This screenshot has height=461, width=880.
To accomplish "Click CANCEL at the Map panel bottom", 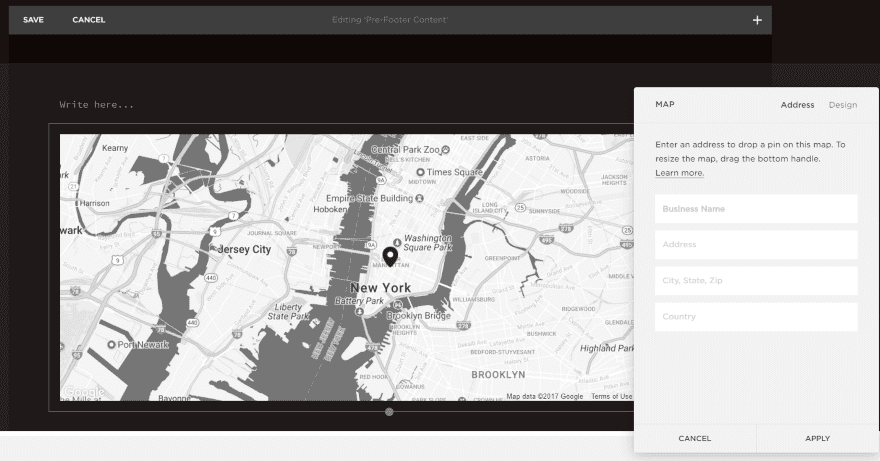I will point(695,438).
